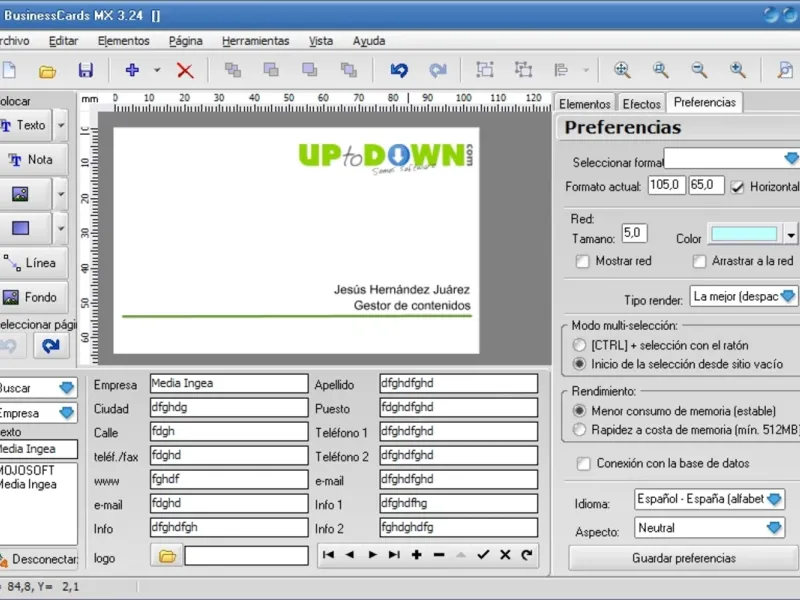Delete record with minus icon
This screenshot has height=600, width=800.
439,555
